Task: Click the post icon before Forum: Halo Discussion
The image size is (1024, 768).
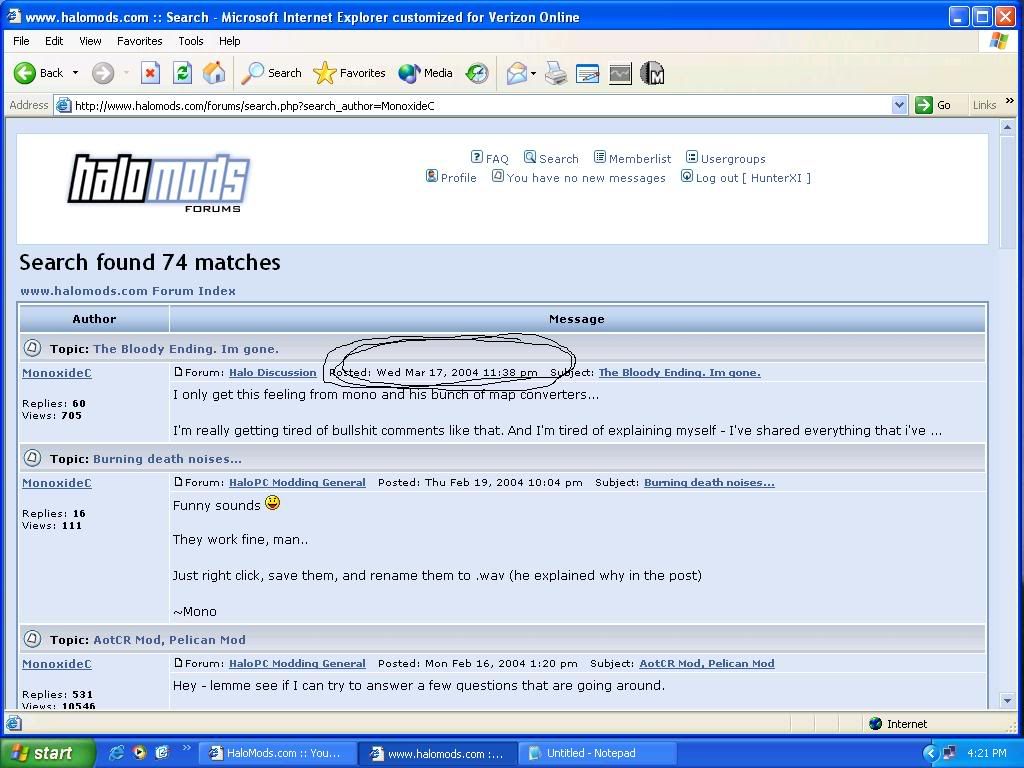Action: pyautogui.click(x=178, y=372)
